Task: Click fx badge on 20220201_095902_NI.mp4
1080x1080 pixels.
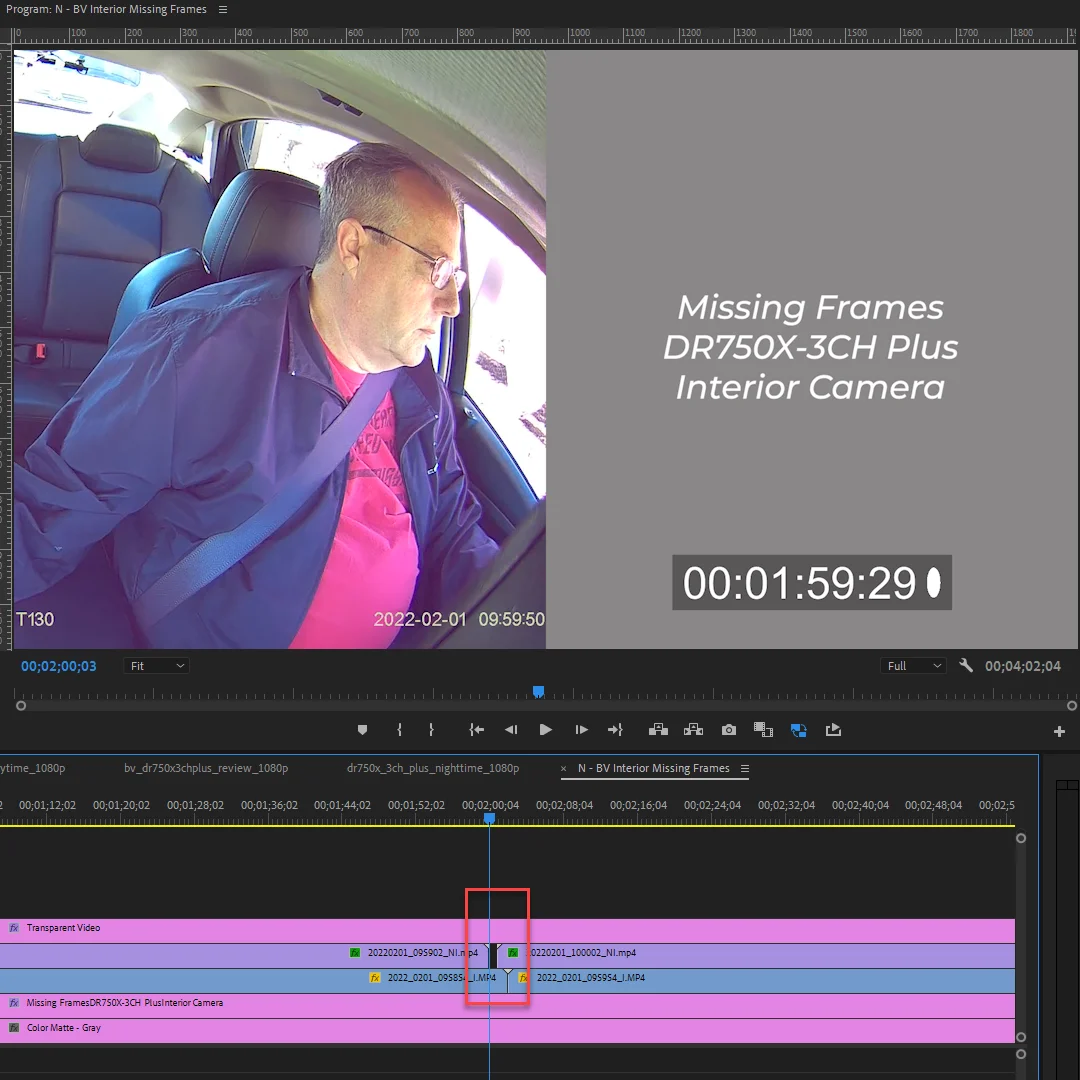Action: tap(355, 953)
